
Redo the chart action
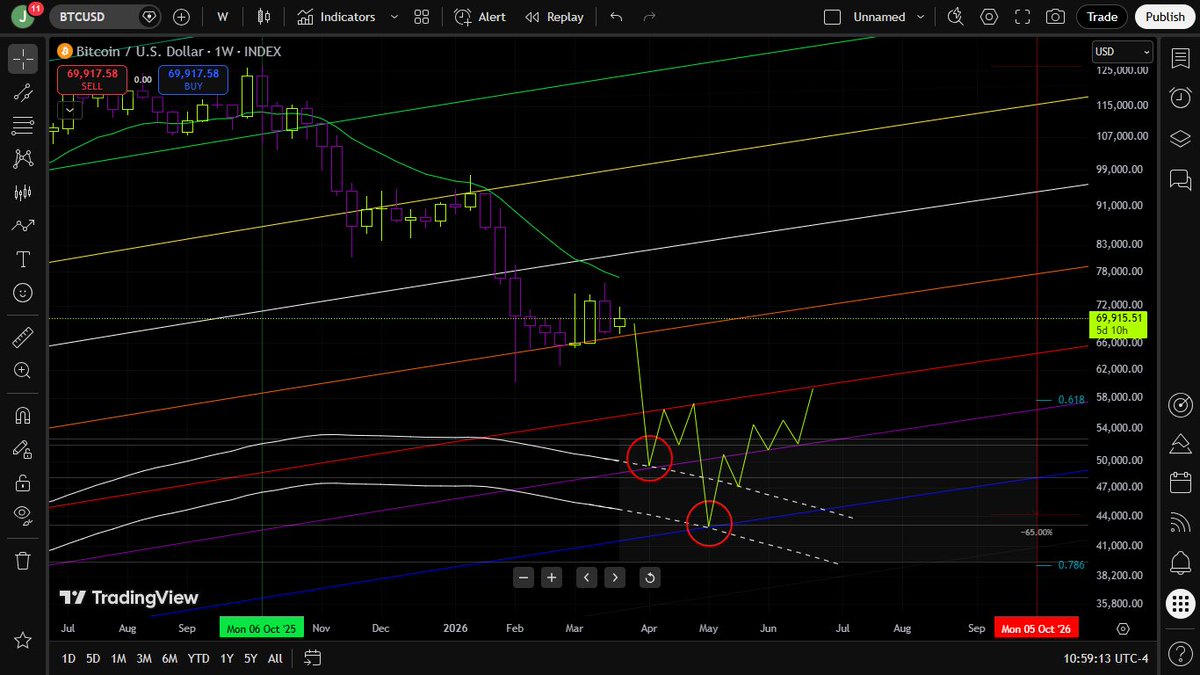[x=649, y=17]
